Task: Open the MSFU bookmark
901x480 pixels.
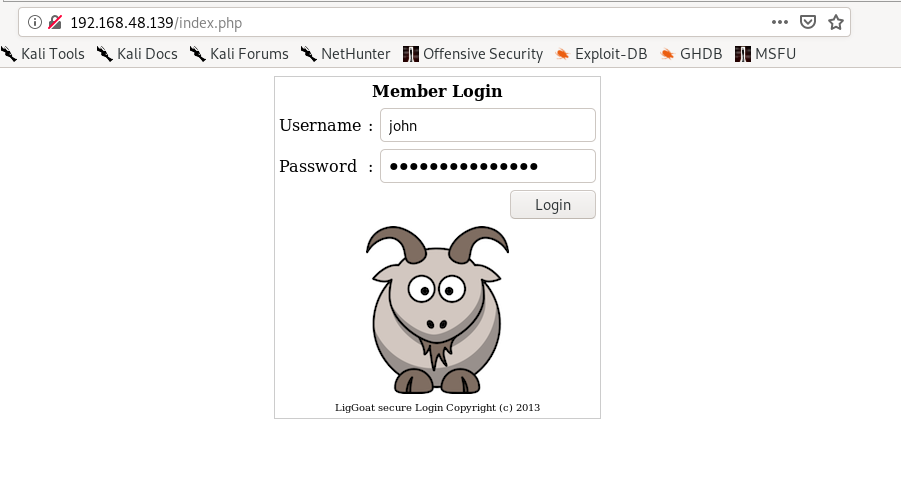Action: coord(765,54)
